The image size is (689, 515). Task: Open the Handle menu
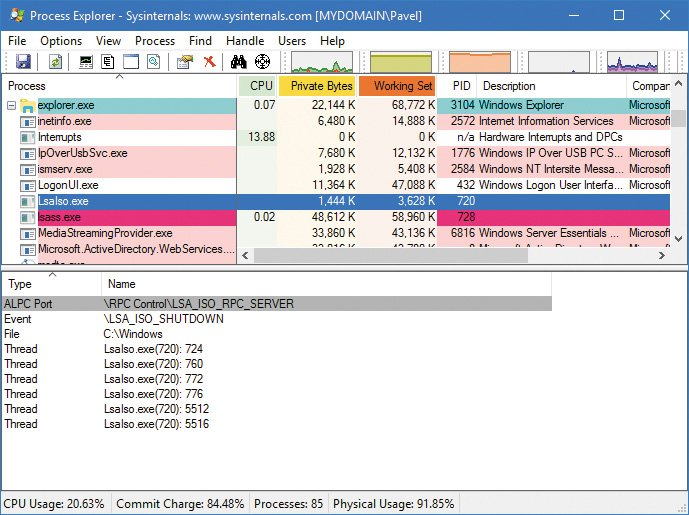(245, 41)
